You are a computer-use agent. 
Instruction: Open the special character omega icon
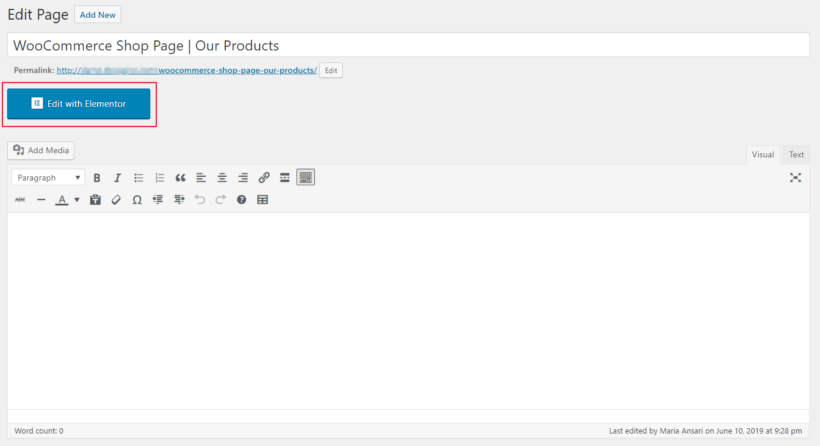tap(137, 200)
